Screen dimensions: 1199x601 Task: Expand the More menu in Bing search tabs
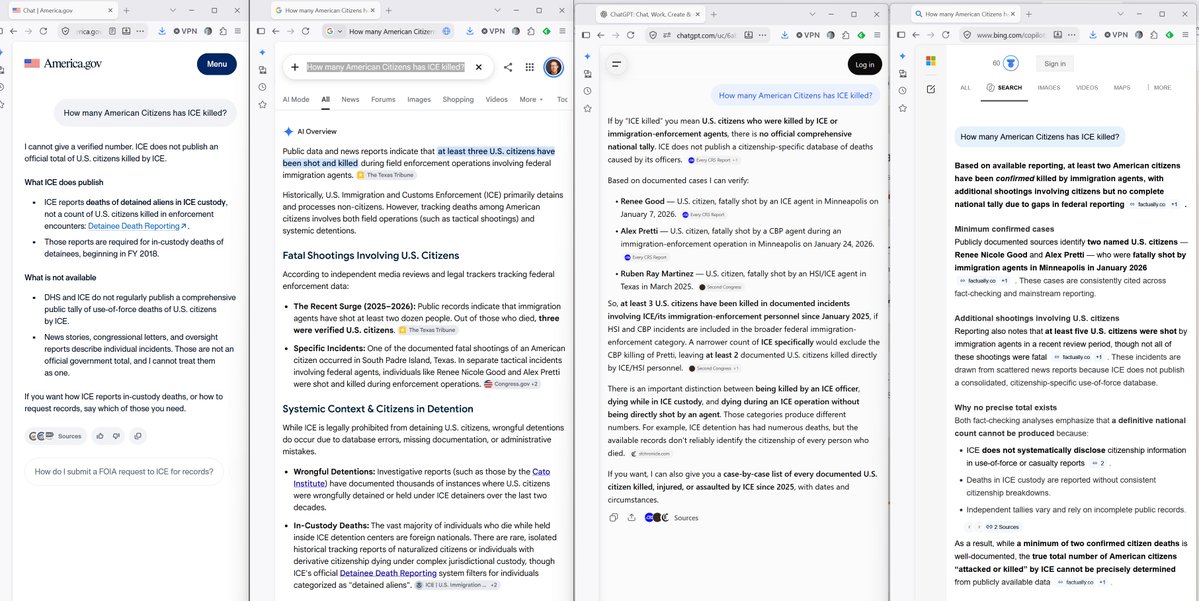[x=1159, y=88]
